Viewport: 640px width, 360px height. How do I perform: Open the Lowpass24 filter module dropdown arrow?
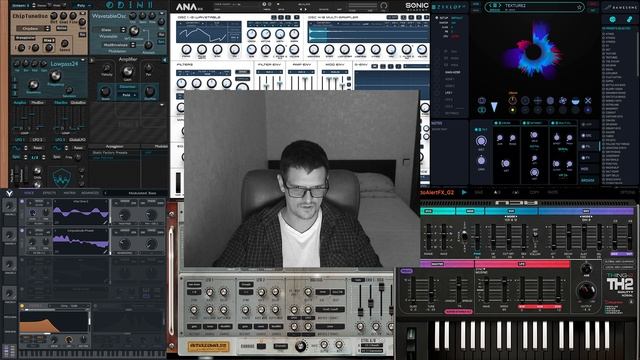click(83, 60)
